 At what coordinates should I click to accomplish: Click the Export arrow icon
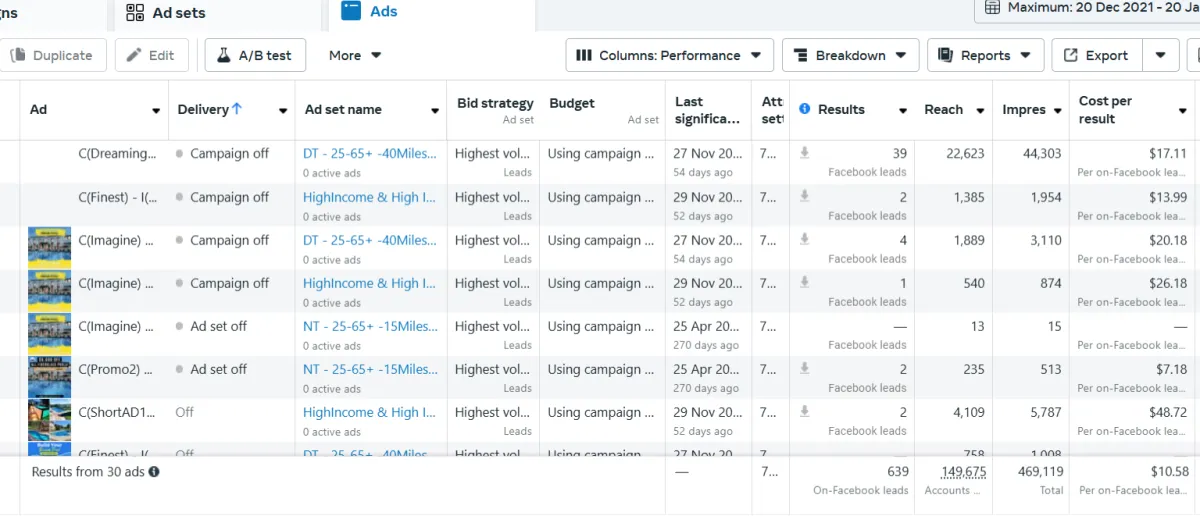pyautogui.click(x=1071, y=56)
